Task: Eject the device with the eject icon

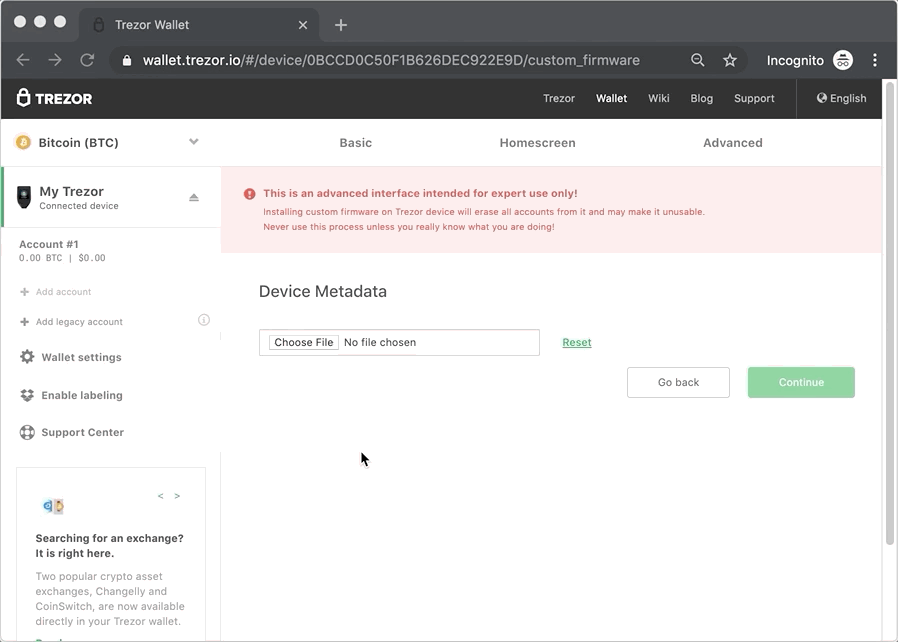Action: (194, 197)
